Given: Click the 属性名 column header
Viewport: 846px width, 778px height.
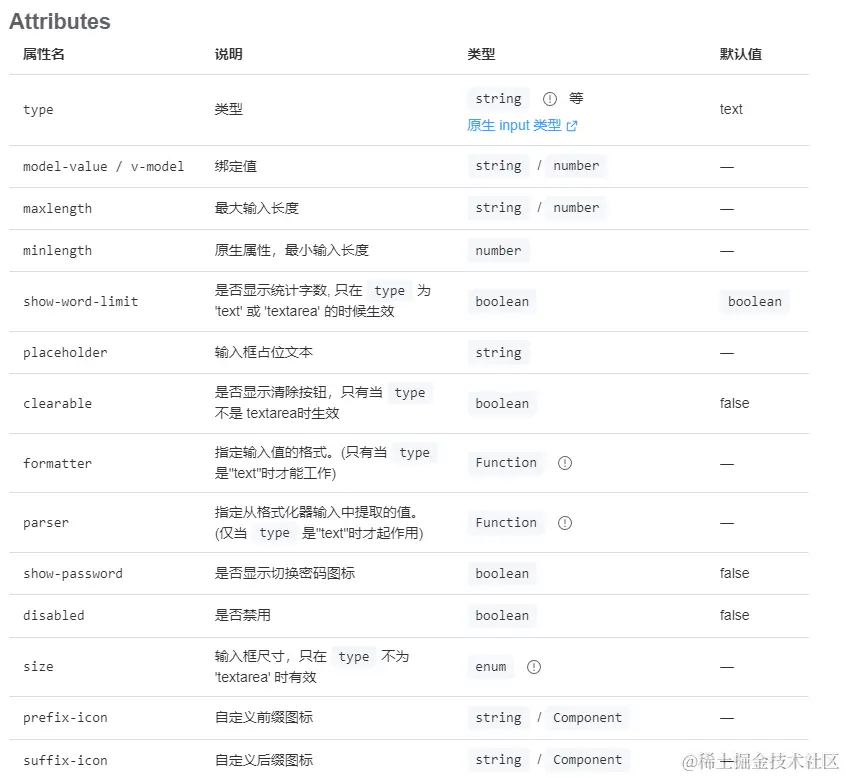Looking at the screenshot, I should [x=44, y=54].
